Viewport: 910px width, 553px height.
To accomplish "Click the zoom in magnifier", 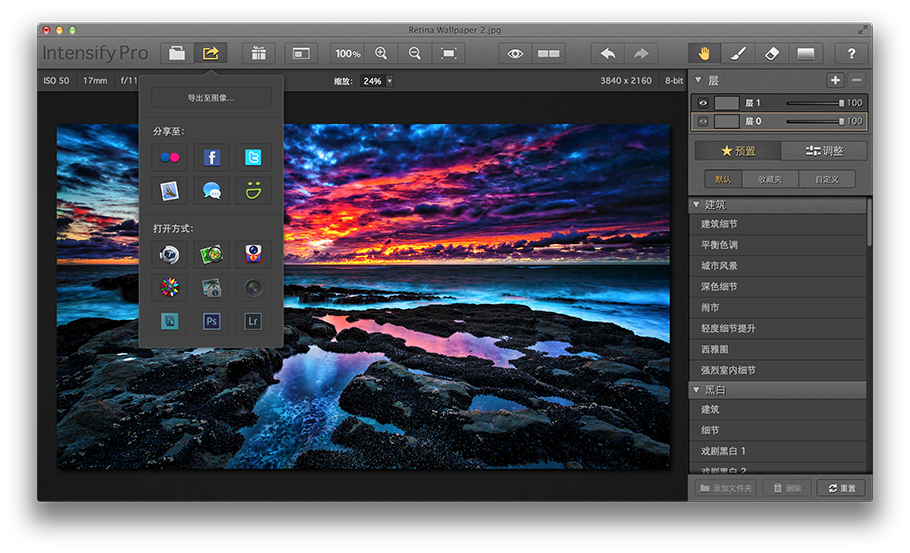I will (381, 53).
